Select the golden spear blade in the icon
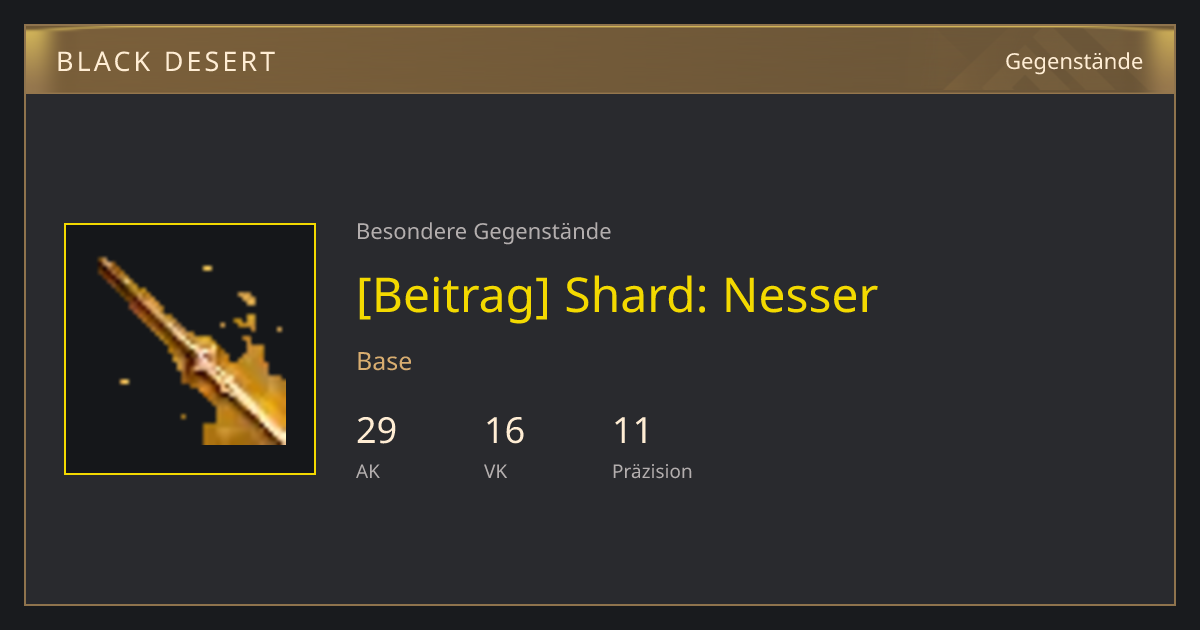Screen dimensions: 1200x630 point(190,350)
